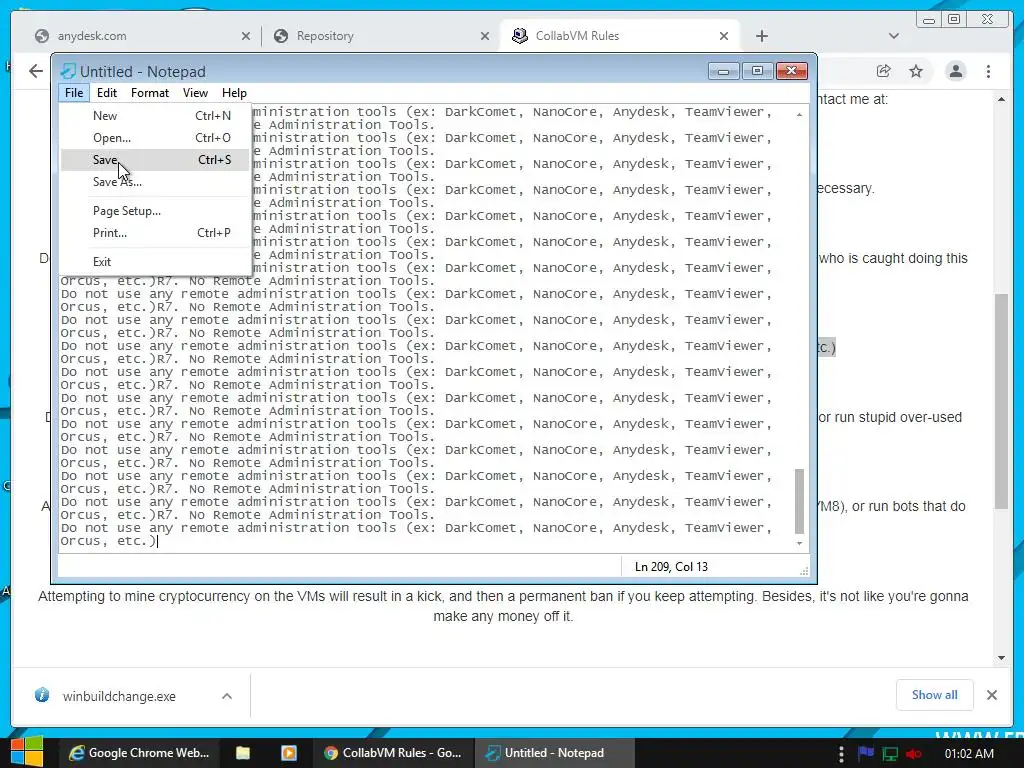Click Chrome page scroll up arrow

point(1001,99)
